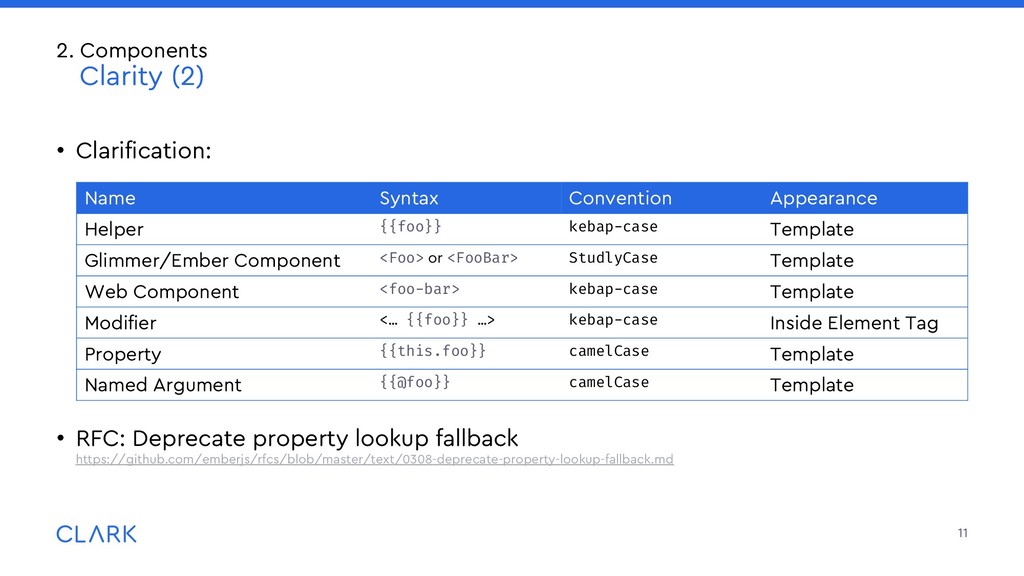1024x576 pixels.
Task: Click the slide number 11
Action: click(962, 533)
